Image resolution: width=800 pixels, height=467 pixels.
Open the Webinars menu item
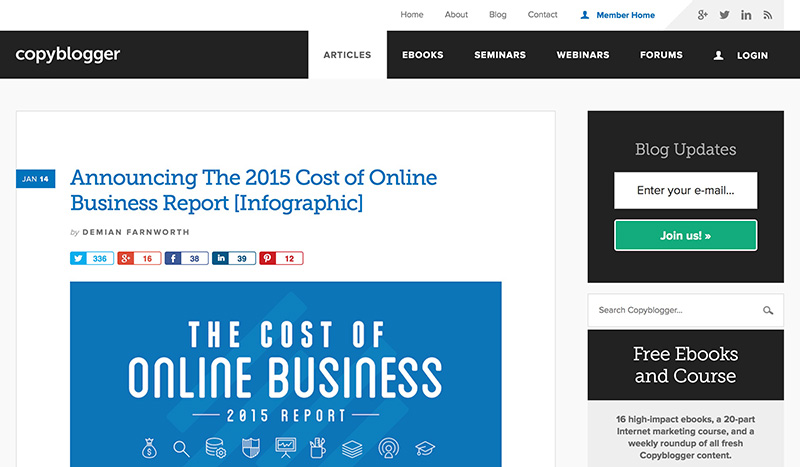pyautogui.click(x=583, y=55)
